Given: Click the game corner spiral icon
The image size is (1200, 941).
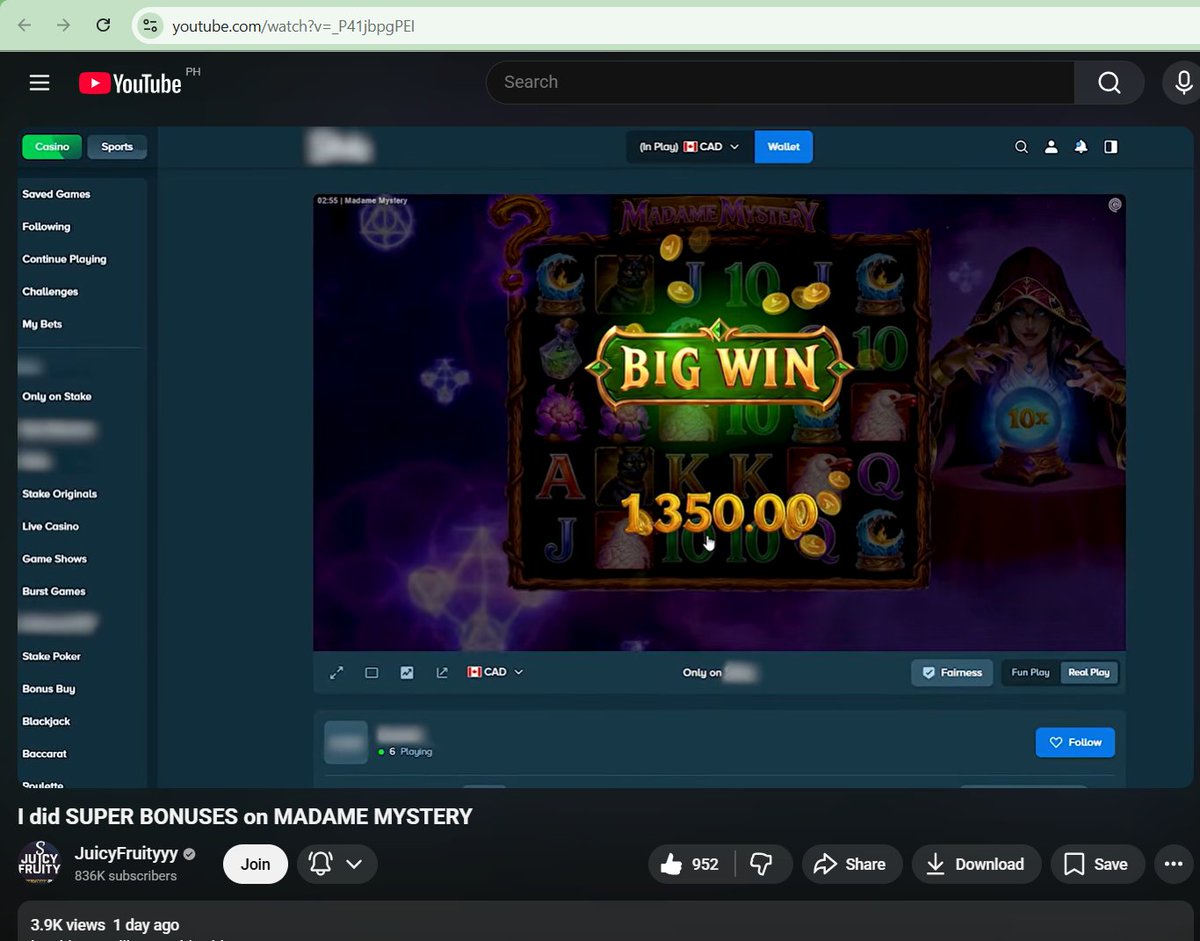Looking at the screenshot, I should 1115,205.
